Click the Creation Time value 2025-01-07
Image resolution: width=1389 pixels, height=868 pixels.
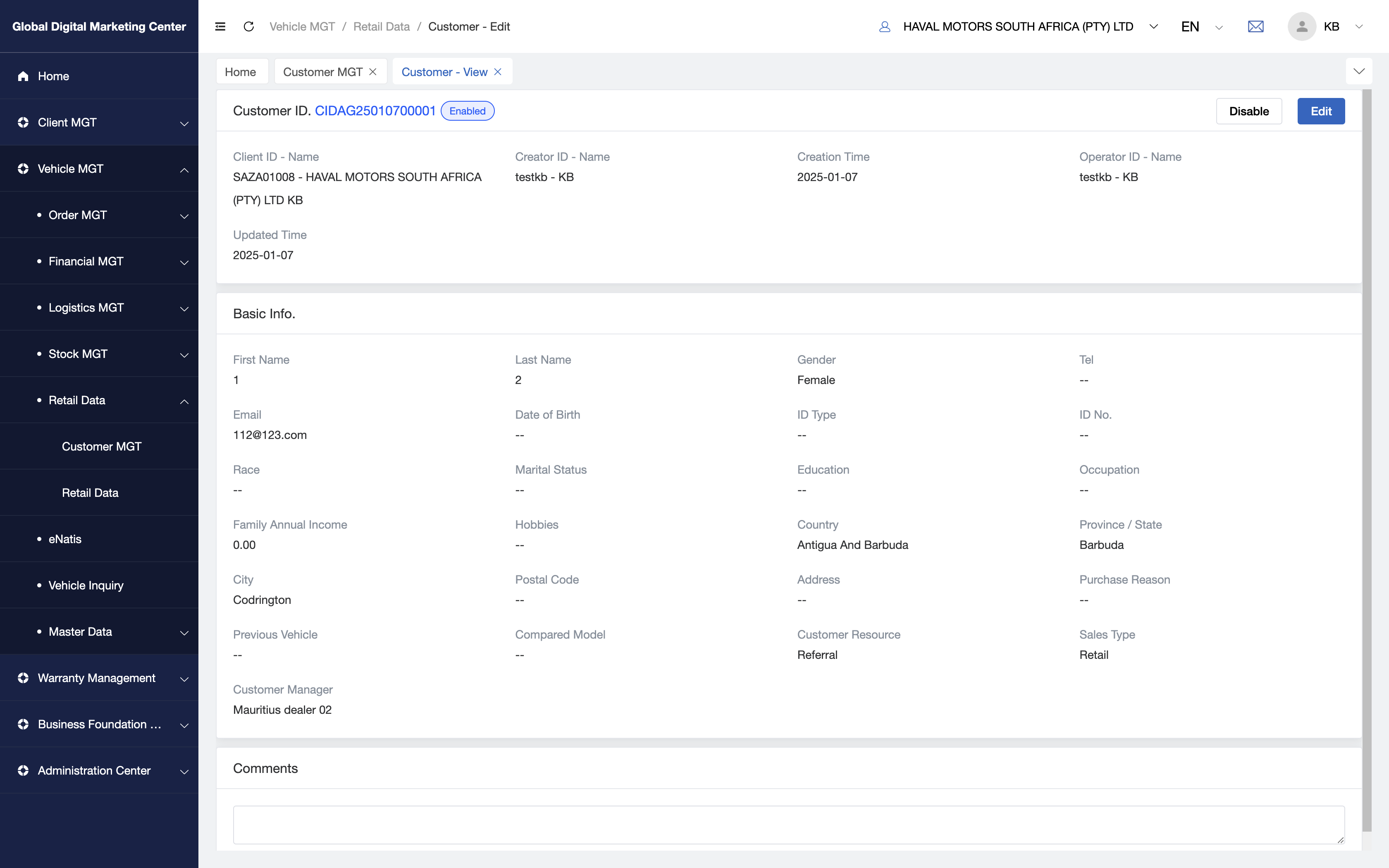point(827,177)
